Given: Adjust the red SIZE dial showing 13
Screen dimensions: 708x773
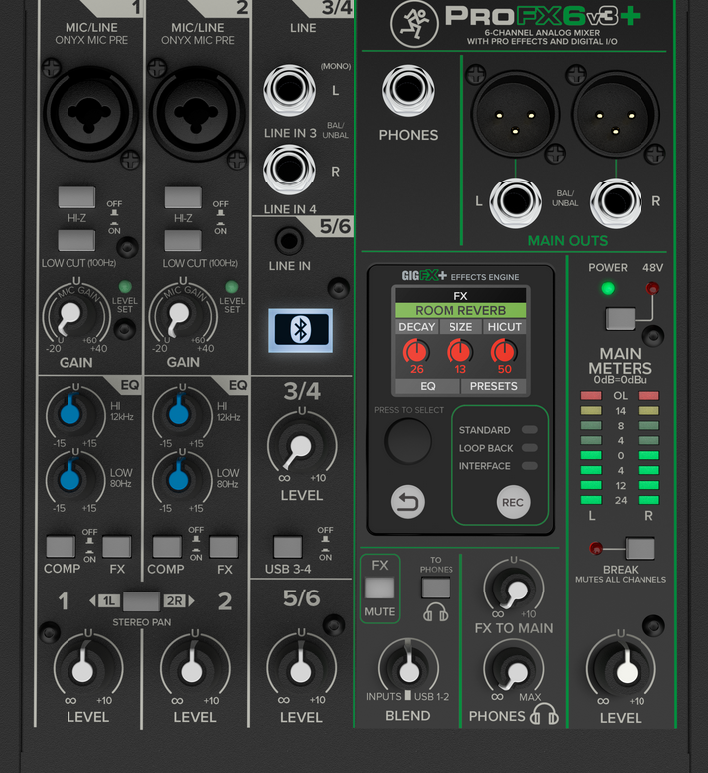Looking at the screenshot, I should (x=460, y=351).
